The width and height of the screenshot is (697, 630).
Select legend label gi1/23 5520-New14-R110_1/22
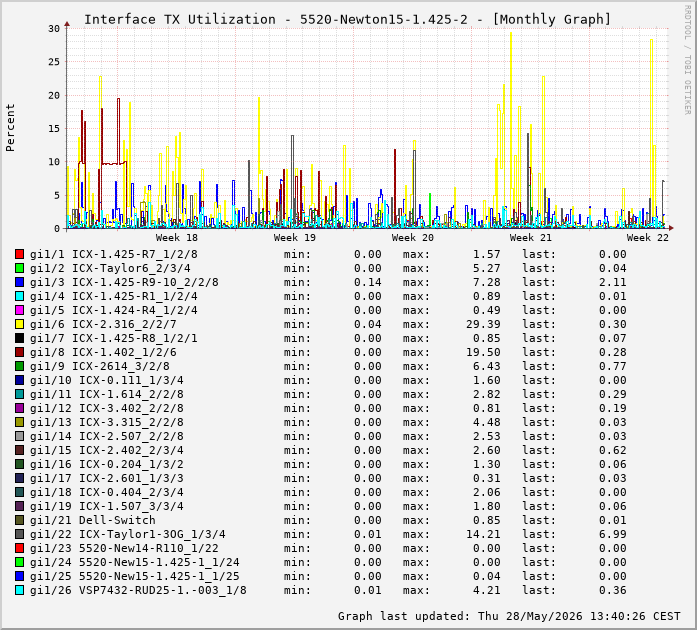pyautogui.click(x=124, y=548)
